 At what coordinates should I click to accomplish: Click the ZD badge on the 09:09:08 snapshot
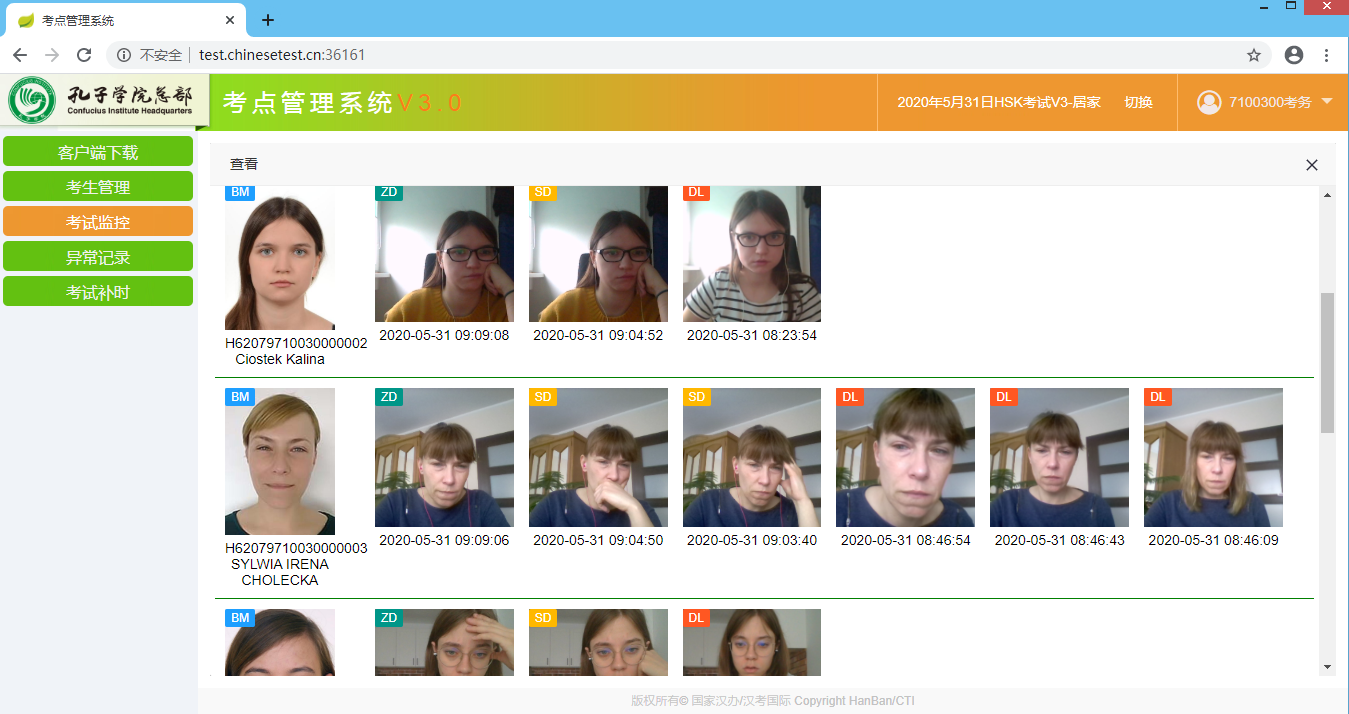pyautogui.click(x=389, y=192)
